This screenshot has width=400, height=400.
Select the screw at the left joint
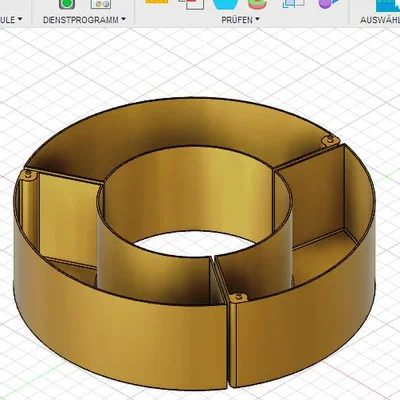(29, 174)
